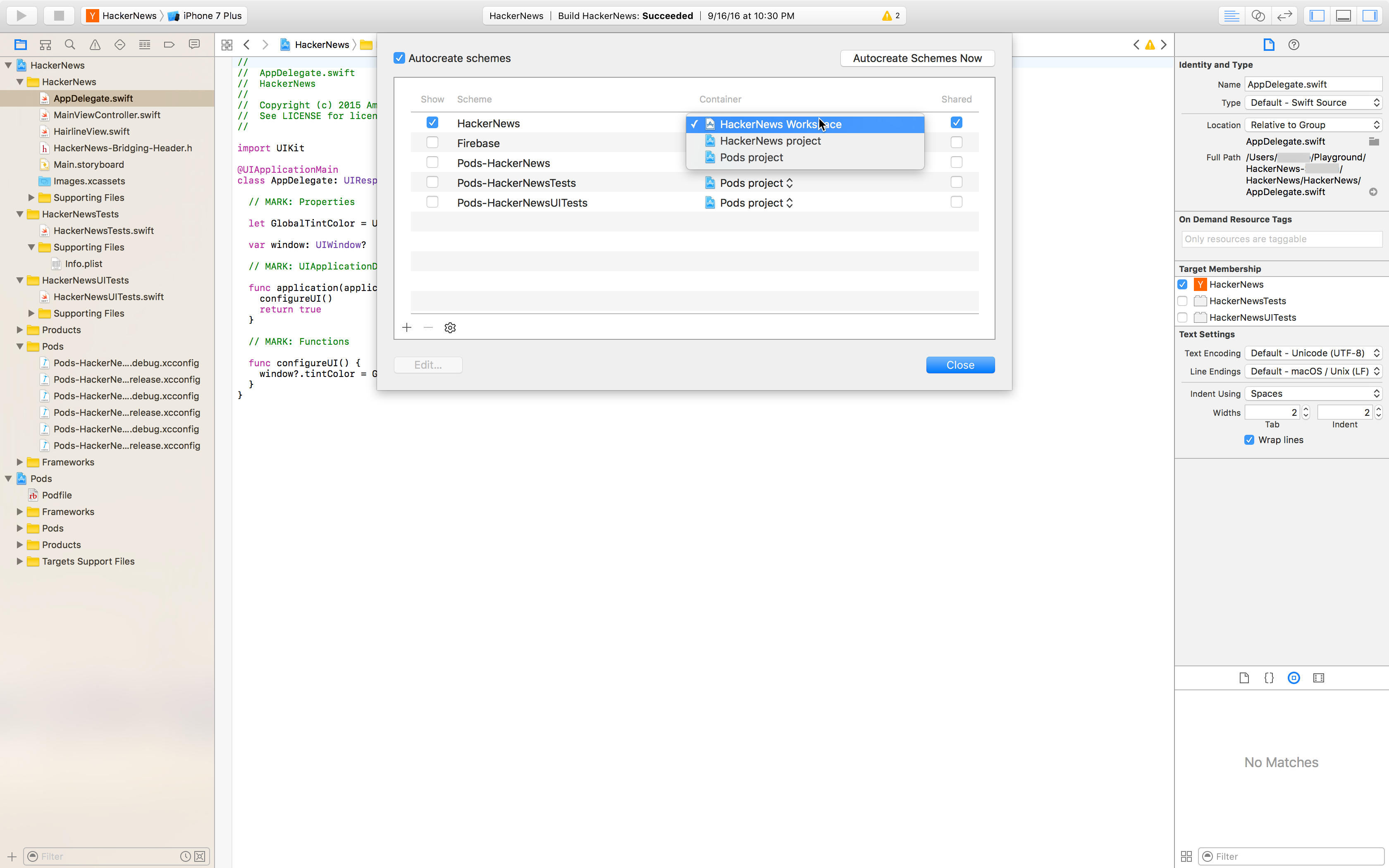Click the remove scheme minus icon
1389x868 pixels.
click(428, 327)
